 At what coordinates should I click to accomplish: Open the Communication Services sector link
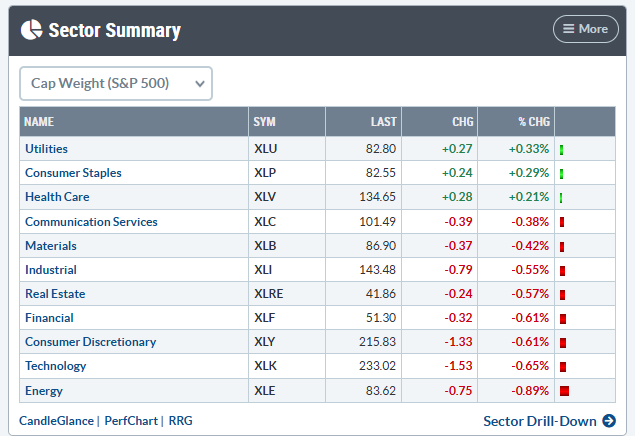pyautogui.click(x=91, y=221)
